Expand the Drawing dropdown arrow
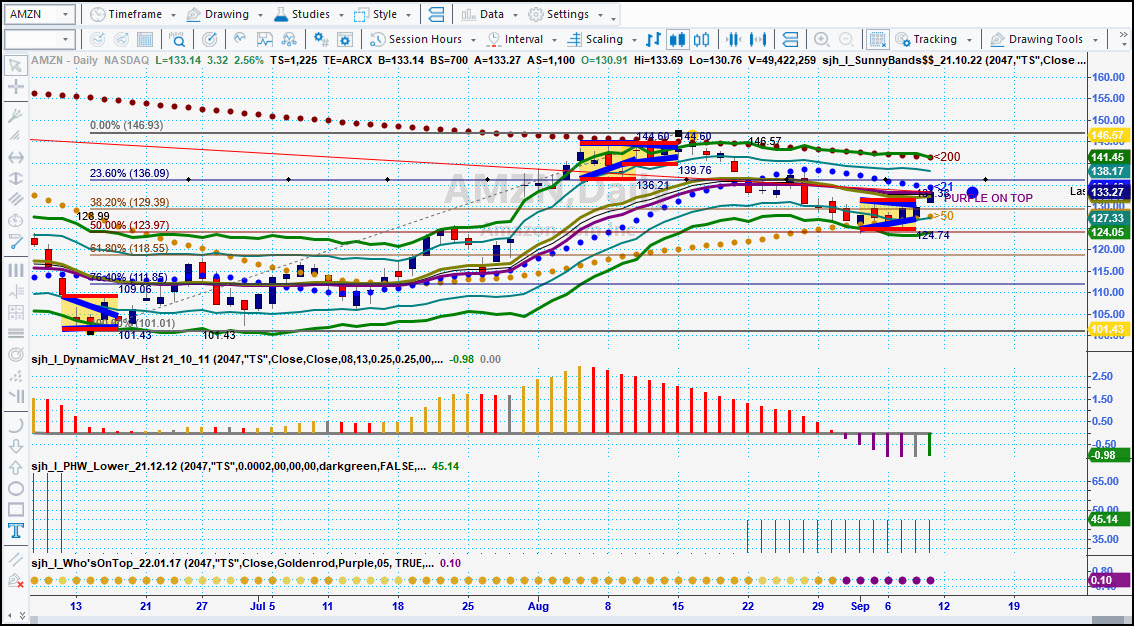Viewport: 1134px width, 626px height. 260,15
